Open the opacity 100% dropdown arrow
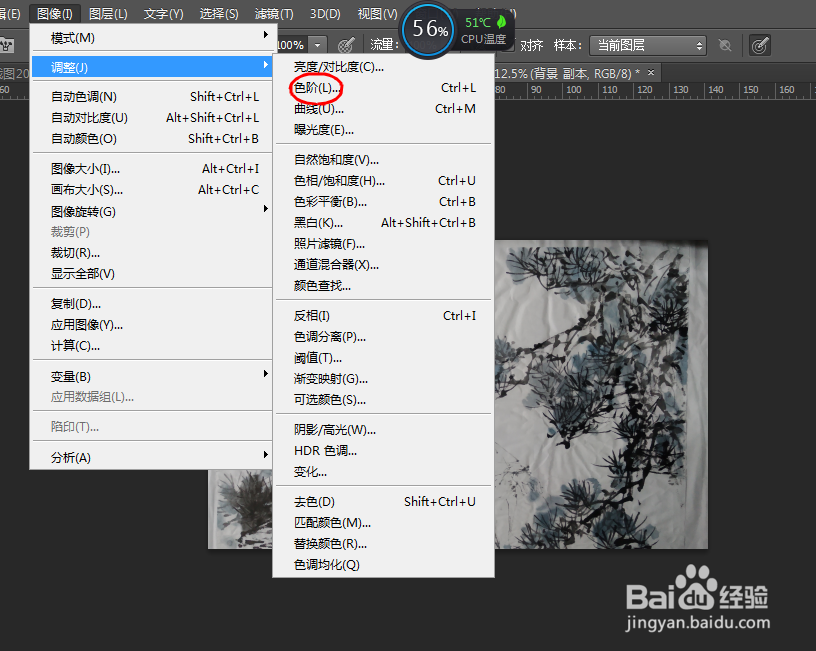Viewport: 816px width, 651px height. tap(317, 45)
